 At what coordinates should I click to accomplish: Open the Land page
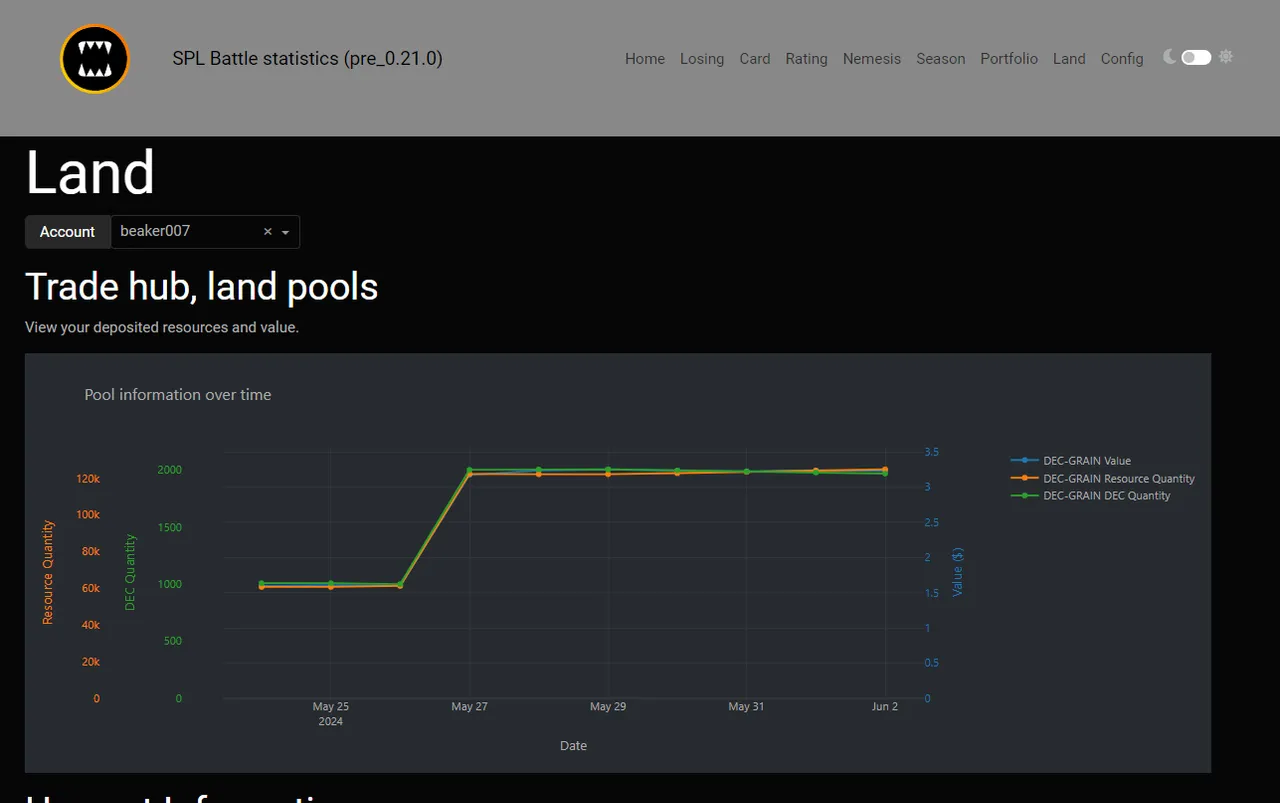tap(1069, 59)
